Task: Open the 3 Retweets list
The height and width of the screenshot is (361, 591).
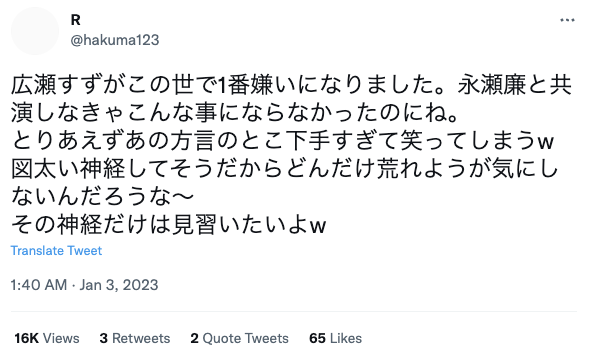Action: (135, 338)
